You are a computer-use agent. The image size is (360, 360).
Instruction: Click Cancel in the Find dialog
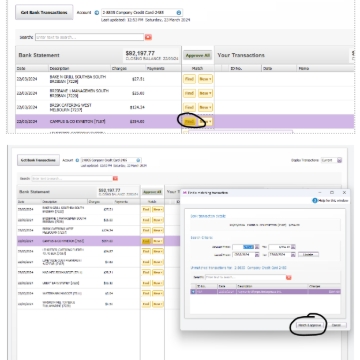pyautogui.click(x=336, y=325)
